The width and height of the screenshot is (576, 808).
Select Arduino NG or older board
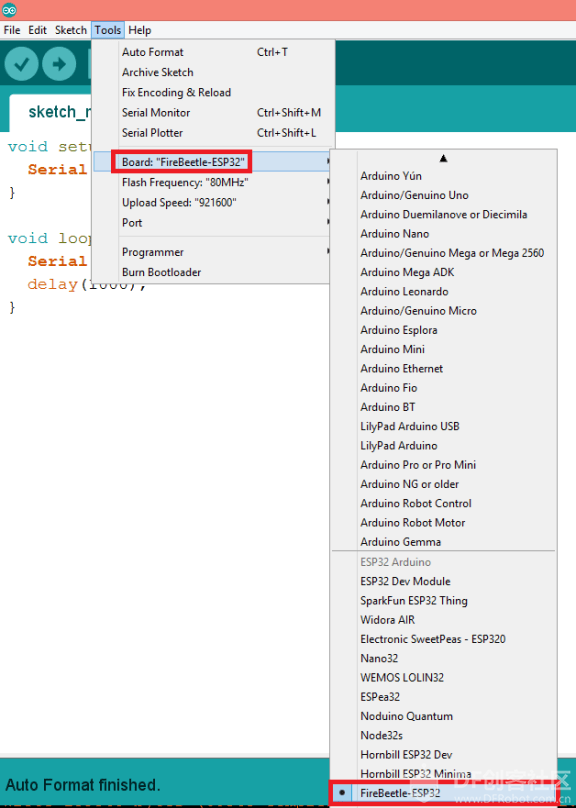pos(443,484)
